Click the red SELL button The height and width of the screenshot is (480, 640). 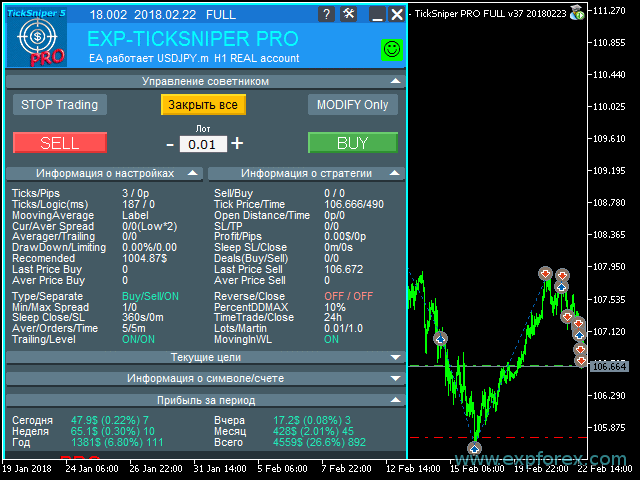pos(60,143)
